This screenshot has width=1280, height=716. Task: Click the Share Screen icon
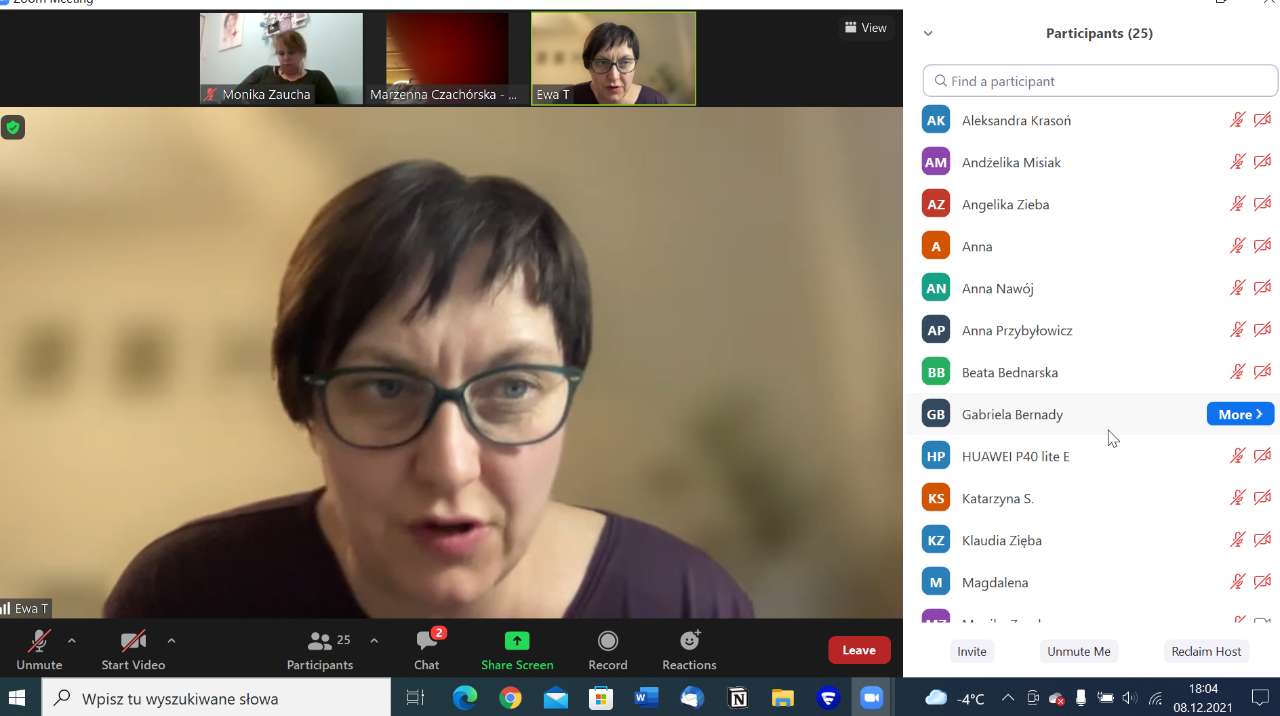517,641
